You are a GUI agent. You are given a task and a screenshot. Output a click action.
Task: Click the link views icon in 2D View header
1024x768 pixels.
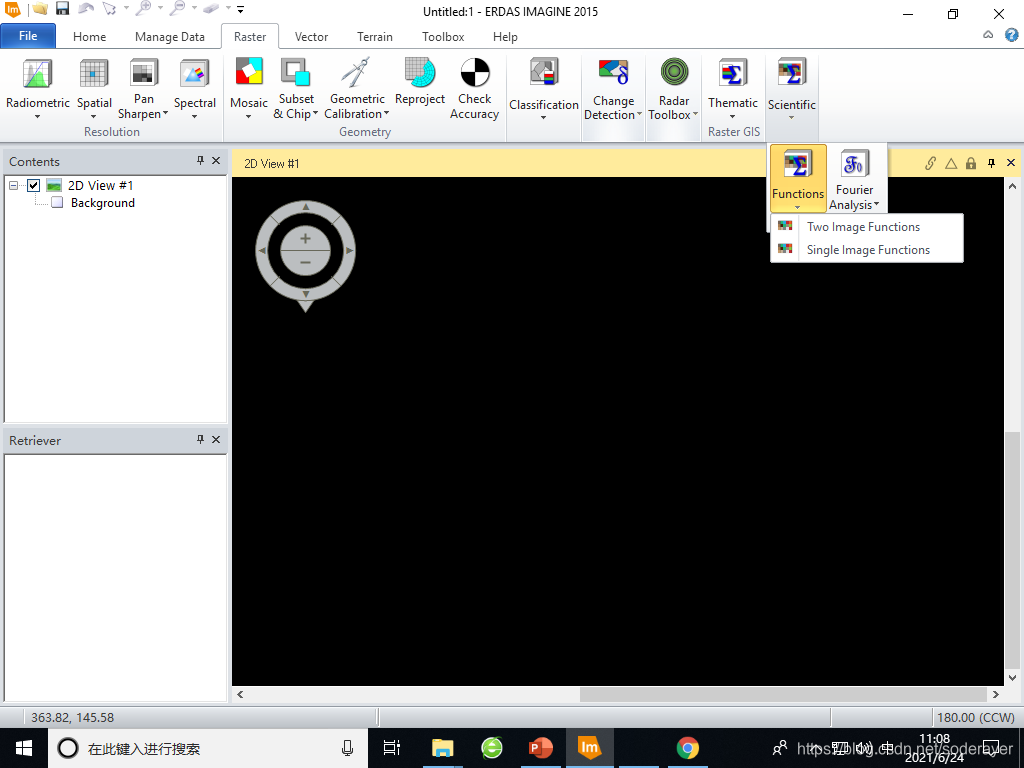(x=930, y=163)
